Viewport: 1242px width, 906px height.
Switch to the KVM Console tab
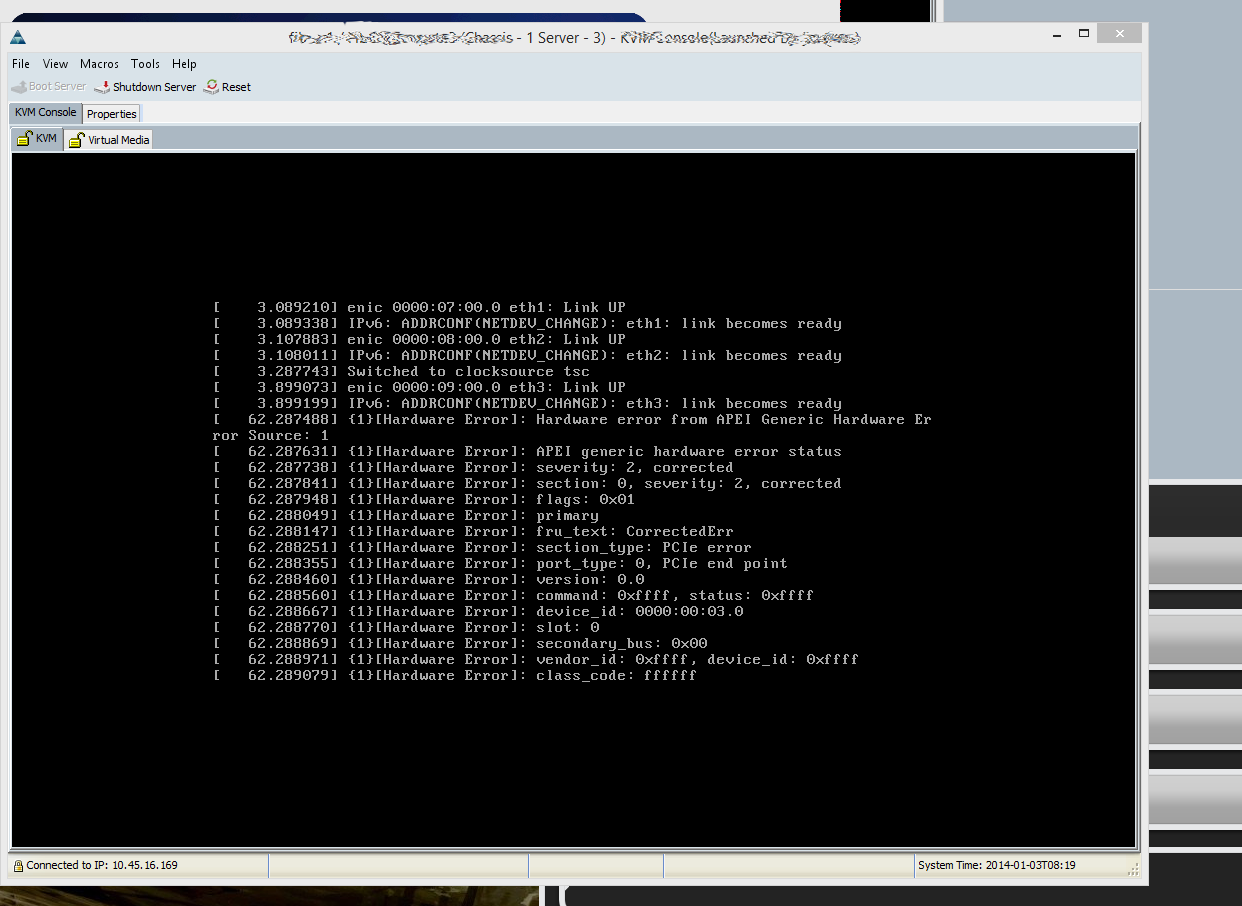point(45,113)
